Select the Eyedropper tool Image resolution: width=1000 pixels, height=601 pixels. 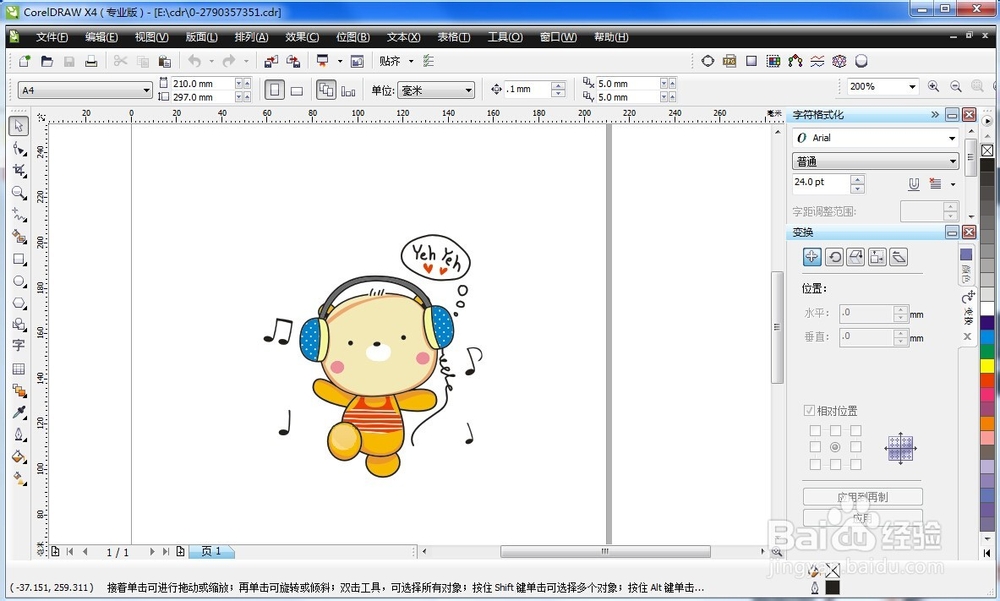(x=19, y=412)
